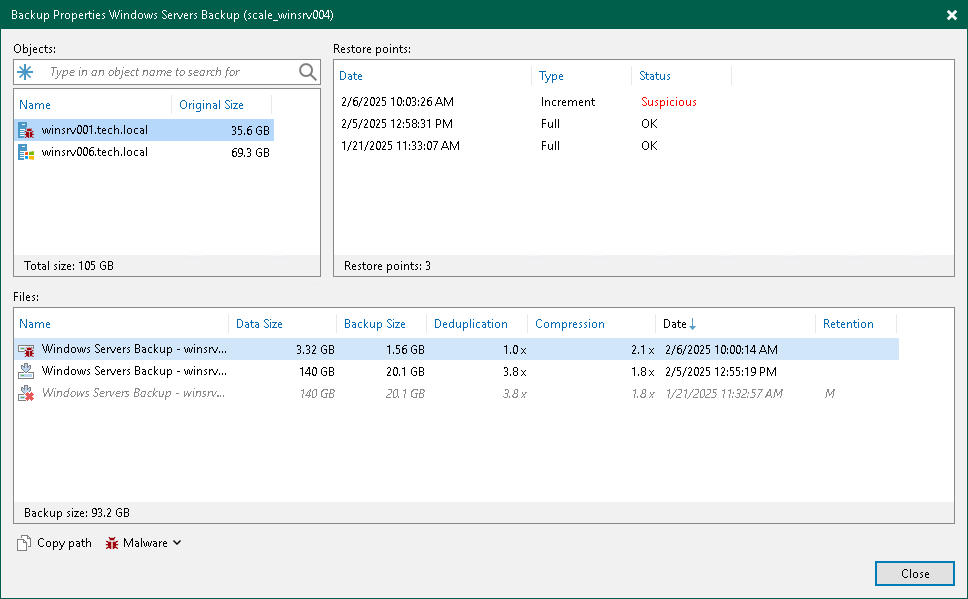The image size is (968, 599).
Task: Sort files by Backup Size column
Action: [x=375, y=323]
